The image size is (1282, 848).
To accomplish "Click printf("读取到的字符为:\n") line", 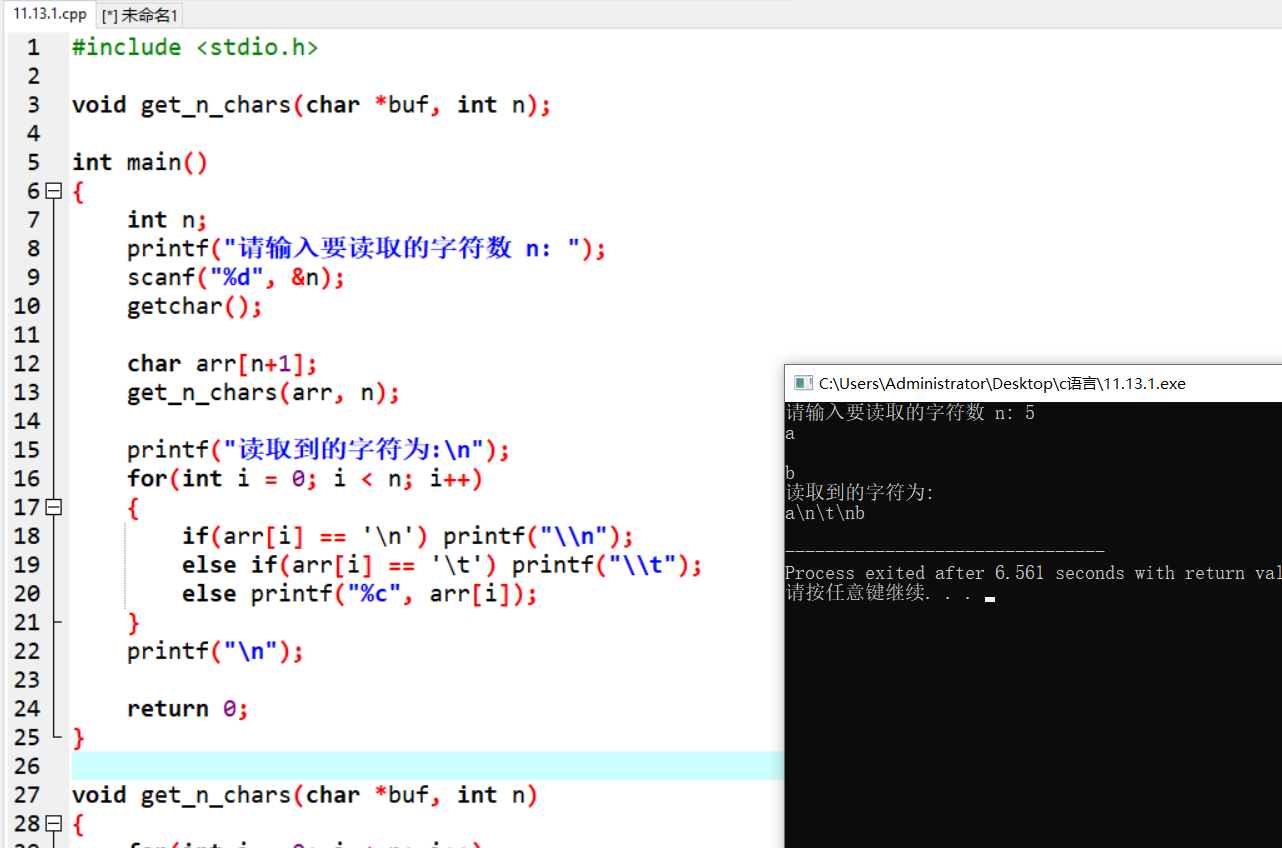I will [x=318, y=450].
